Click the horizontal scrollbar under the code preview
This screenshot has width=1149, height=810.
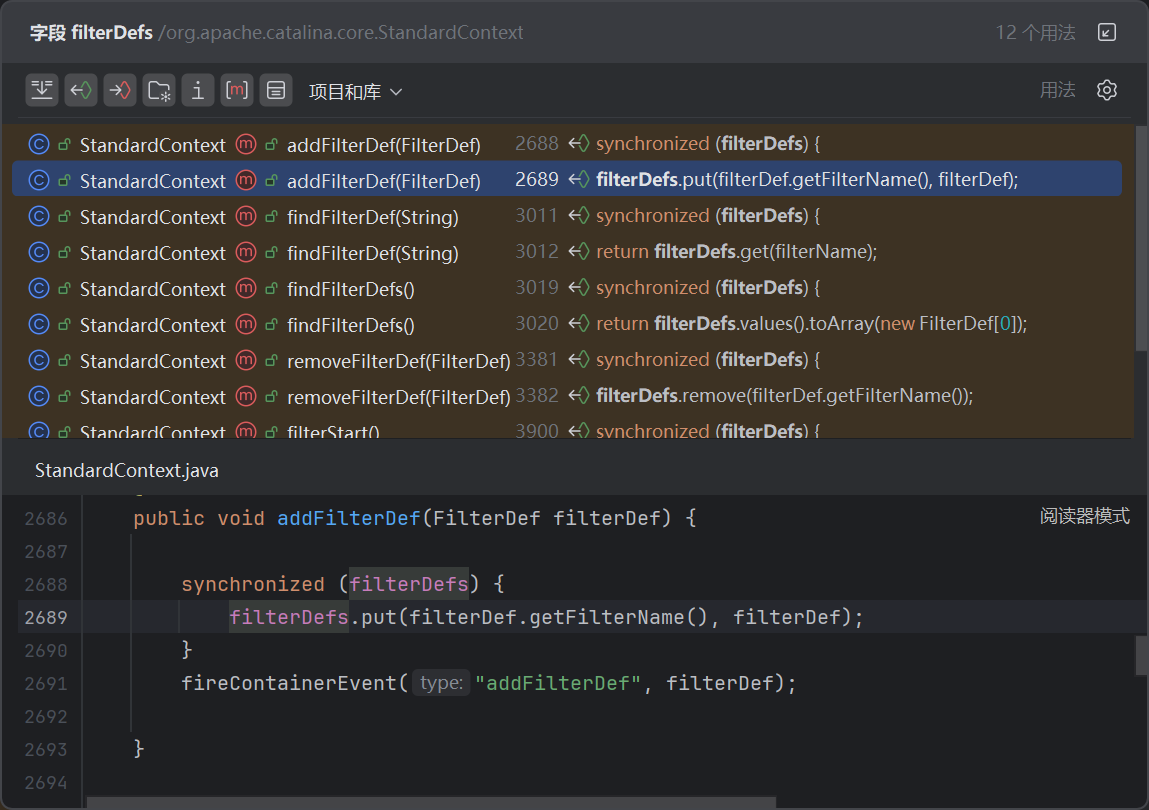pos(430,802)
